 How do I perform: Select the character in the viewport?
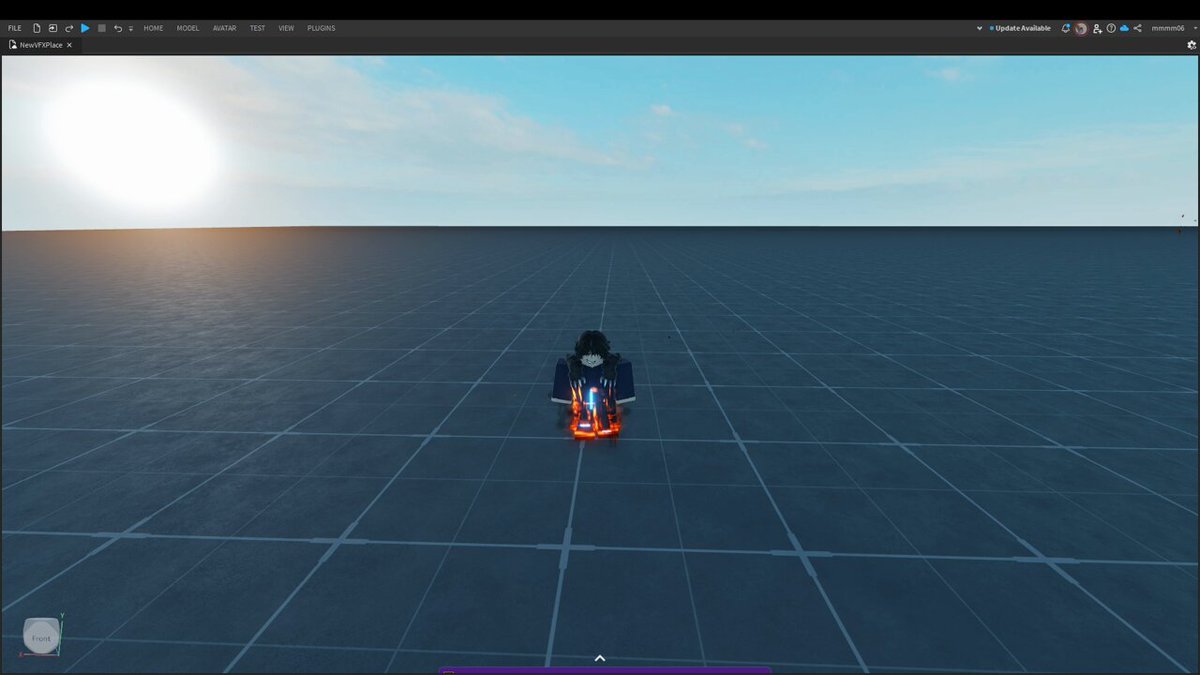tap(594, 385)
